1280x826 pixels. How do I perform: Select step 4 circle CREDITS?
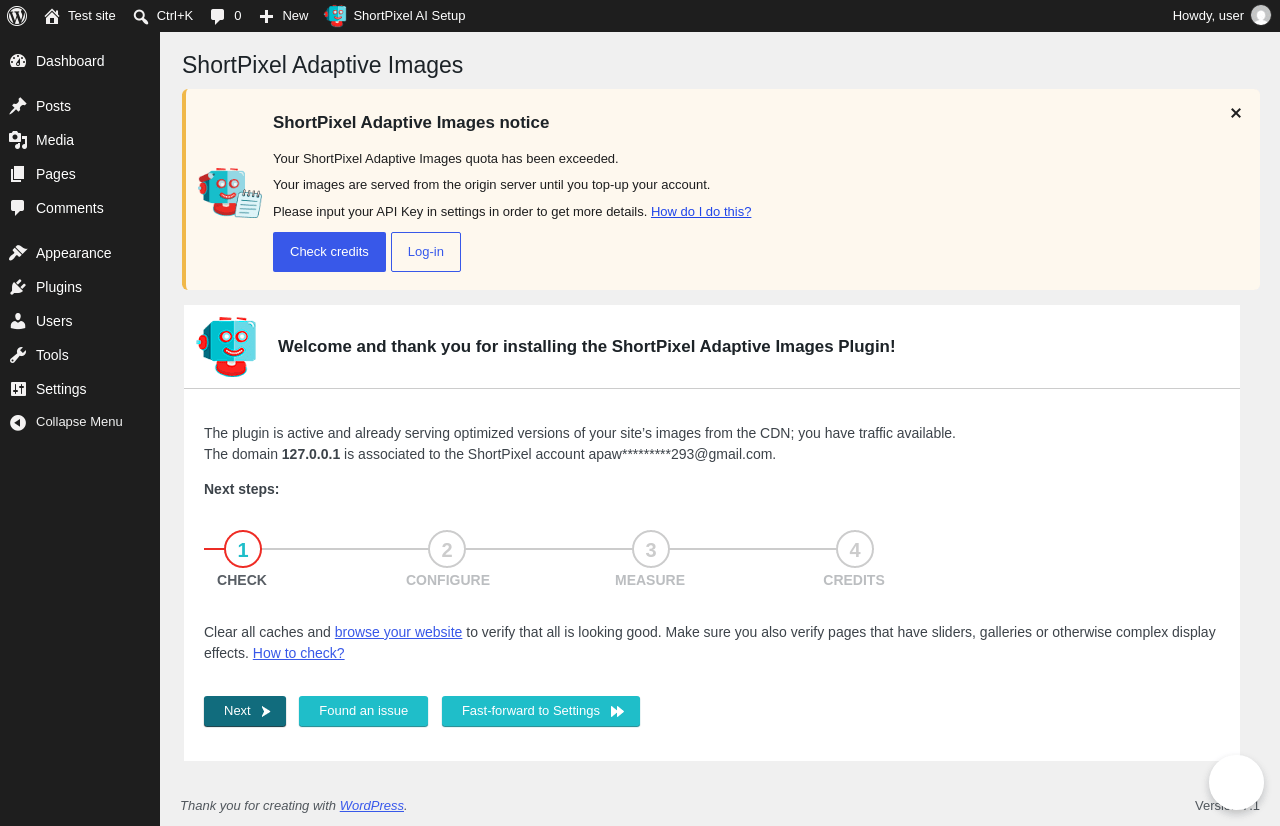(855, 549)
